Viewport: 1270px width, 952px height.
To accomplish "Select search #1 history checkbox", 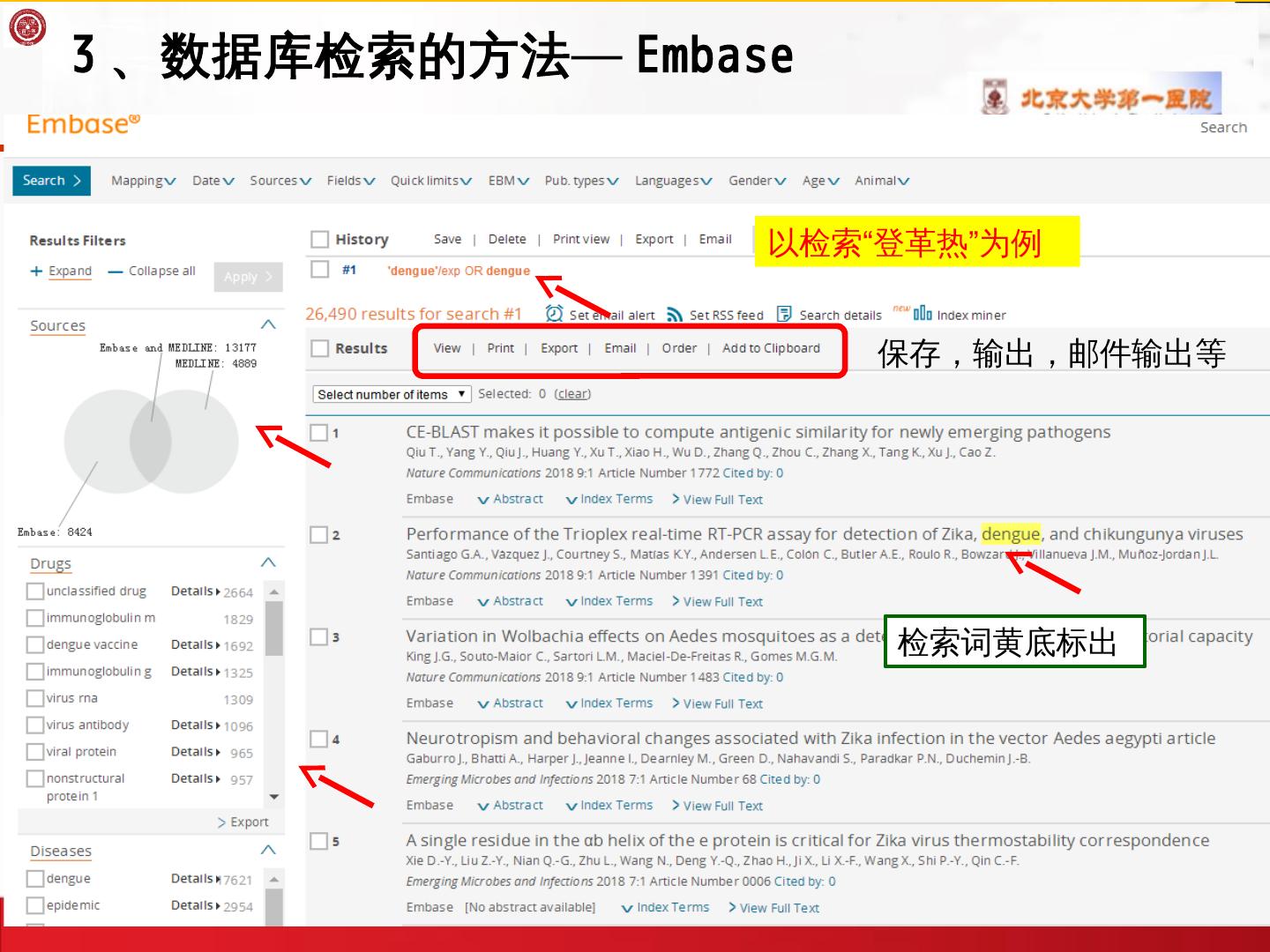I will (319, 270).
